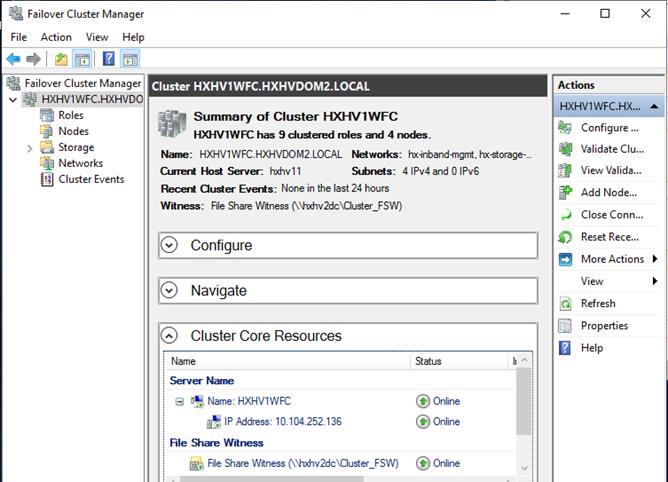668x482 pixels.
Task: Click the Storage folder icon in tree
Action: pos(47,147)
